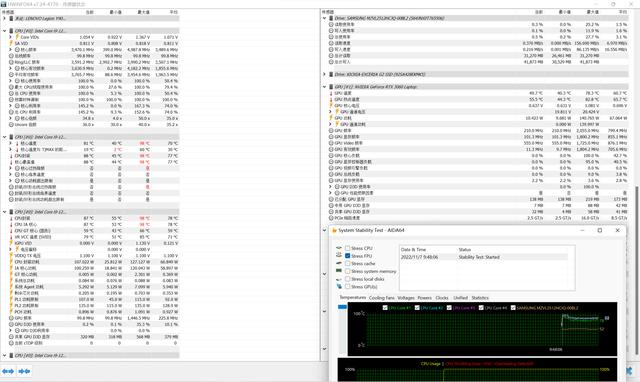Toggle the CPU Core #2 graph checkbox
The image size is (640, 382).
pos(417,308)
